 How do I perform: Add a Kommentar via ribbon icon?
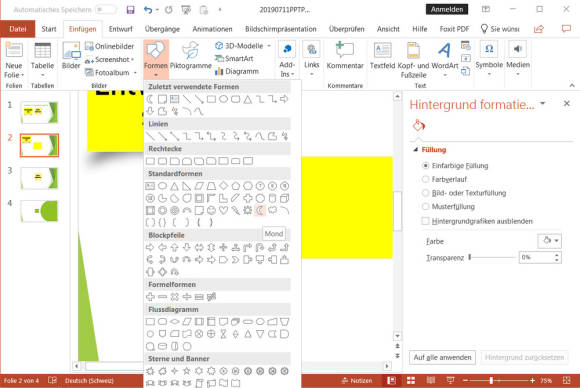coord(345,55)
